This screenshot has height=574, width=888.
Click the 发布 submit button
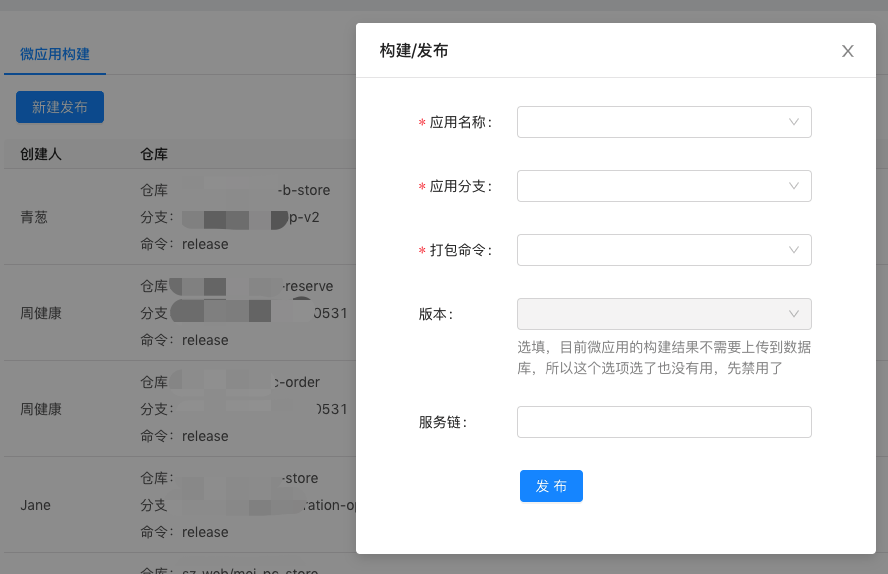[x=551, y=486]
